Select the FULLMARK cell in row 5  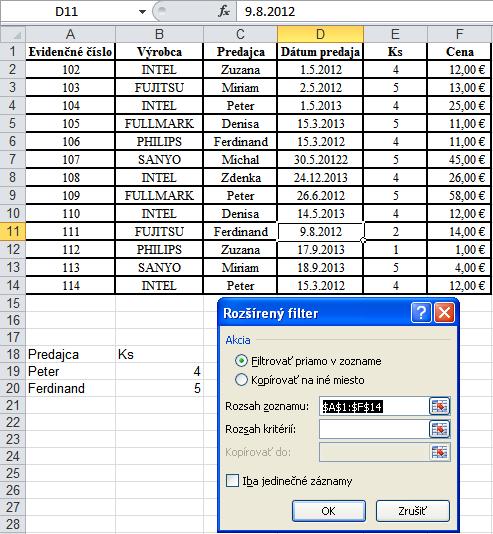pos(159,124)
